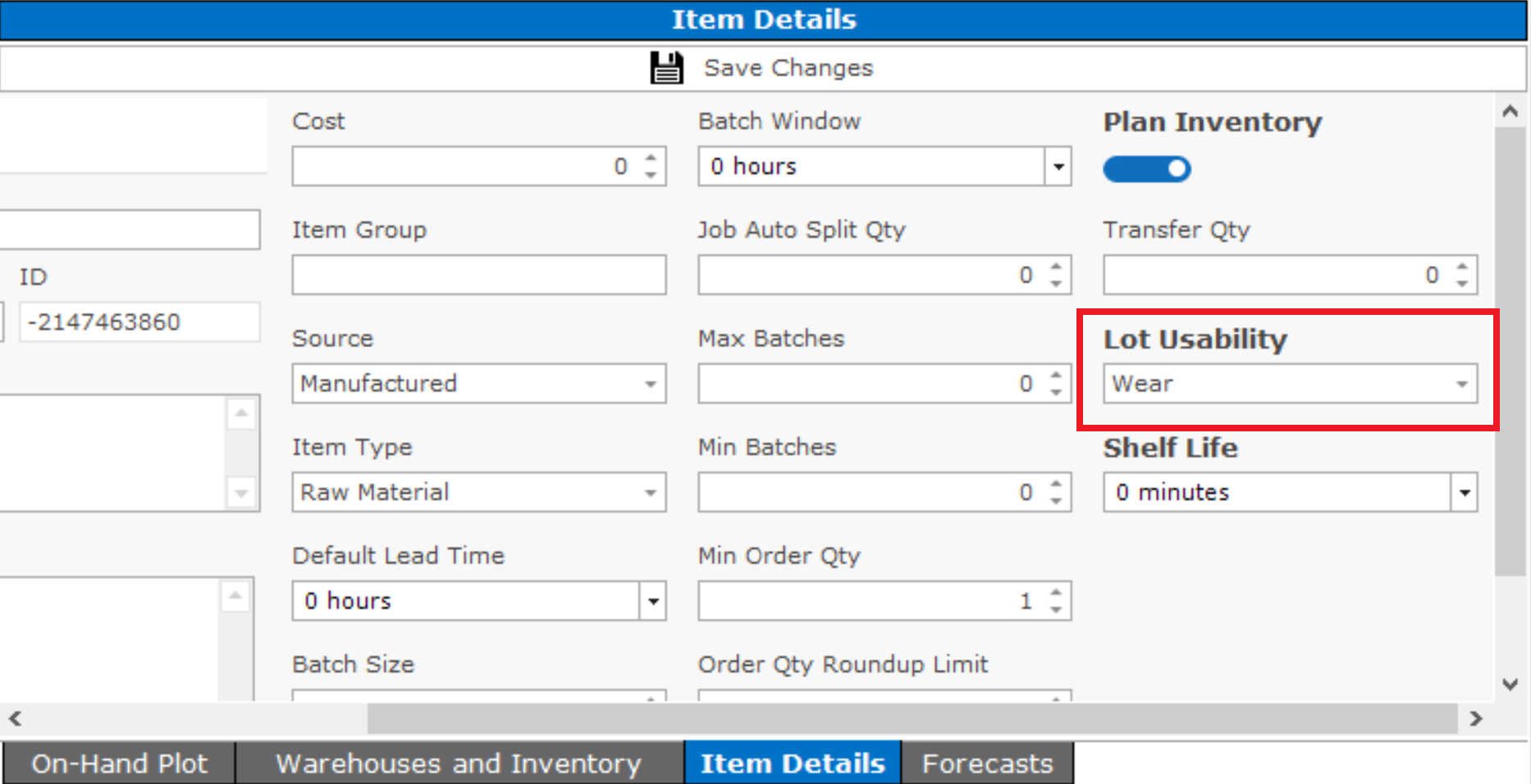Click the upper text box scroll-up arrow

pyautogui.click(x=241, y=413)
